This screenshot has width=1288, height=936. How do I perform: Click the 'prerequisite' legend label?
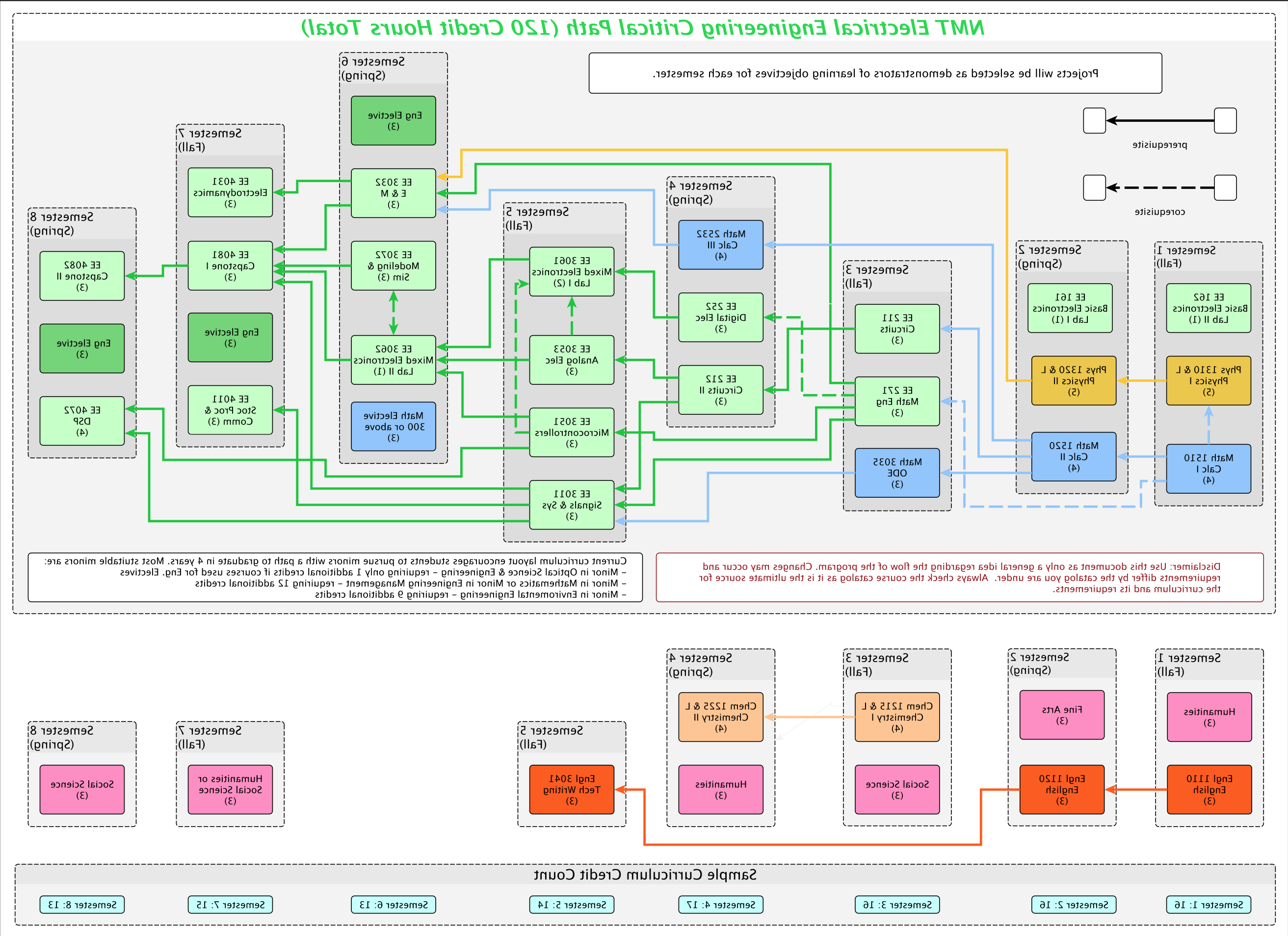1159,145
